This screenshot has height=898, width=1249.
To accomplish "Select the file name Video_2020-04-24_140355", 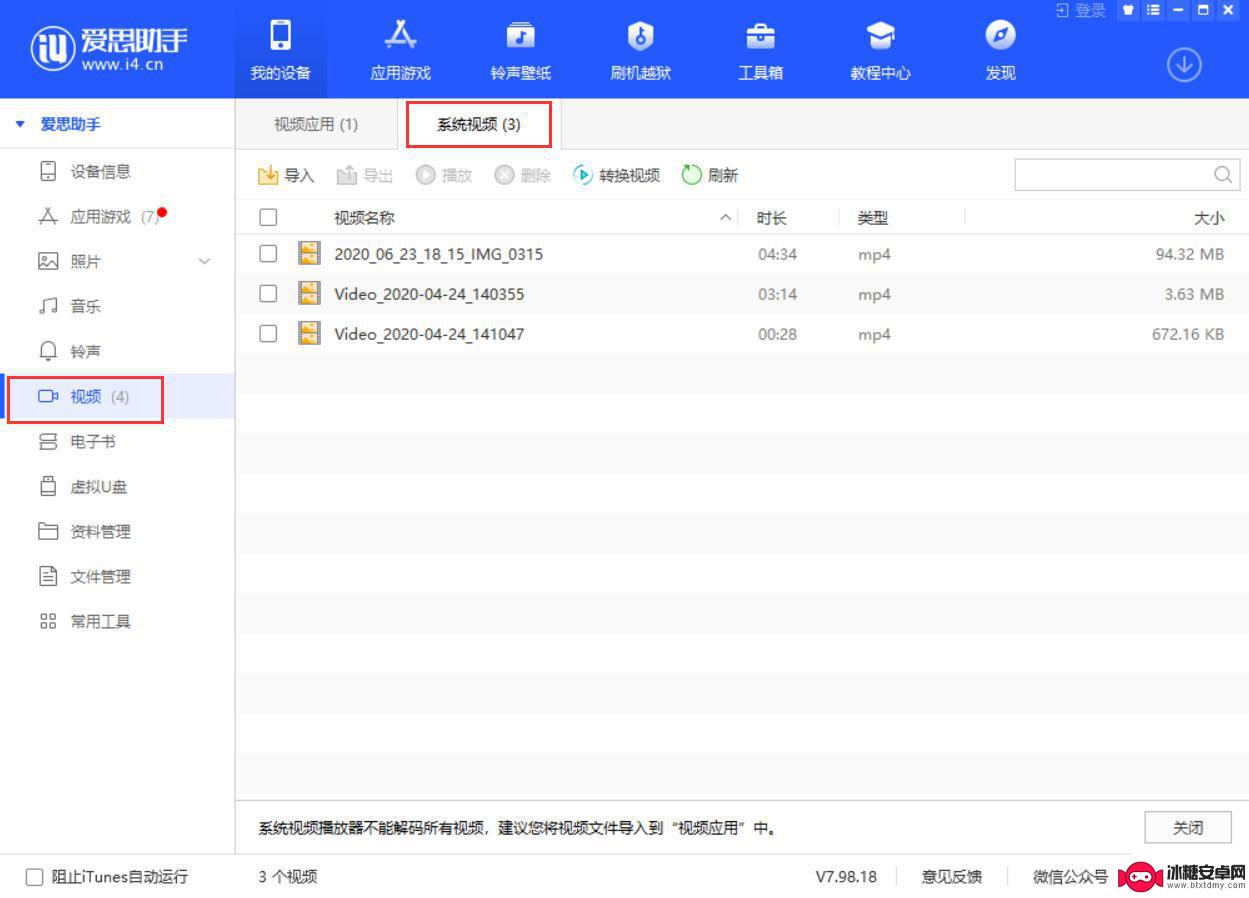I will [x=429, y=294].
